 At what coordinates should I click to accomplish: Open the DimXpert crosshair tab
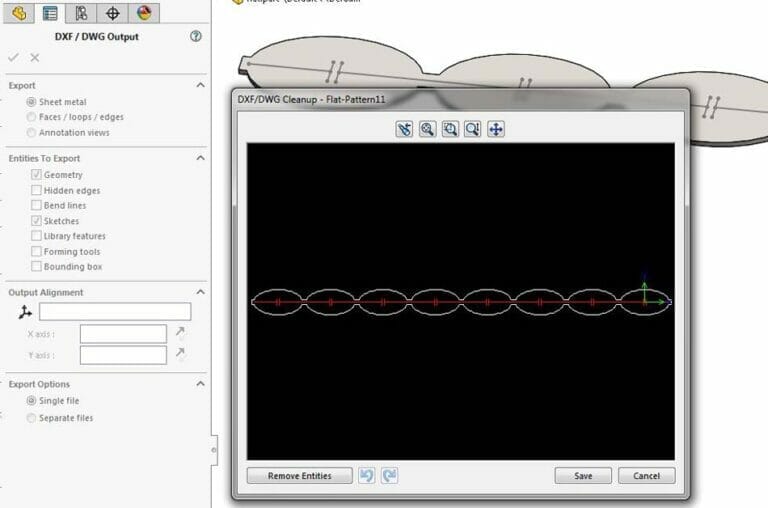112,13
